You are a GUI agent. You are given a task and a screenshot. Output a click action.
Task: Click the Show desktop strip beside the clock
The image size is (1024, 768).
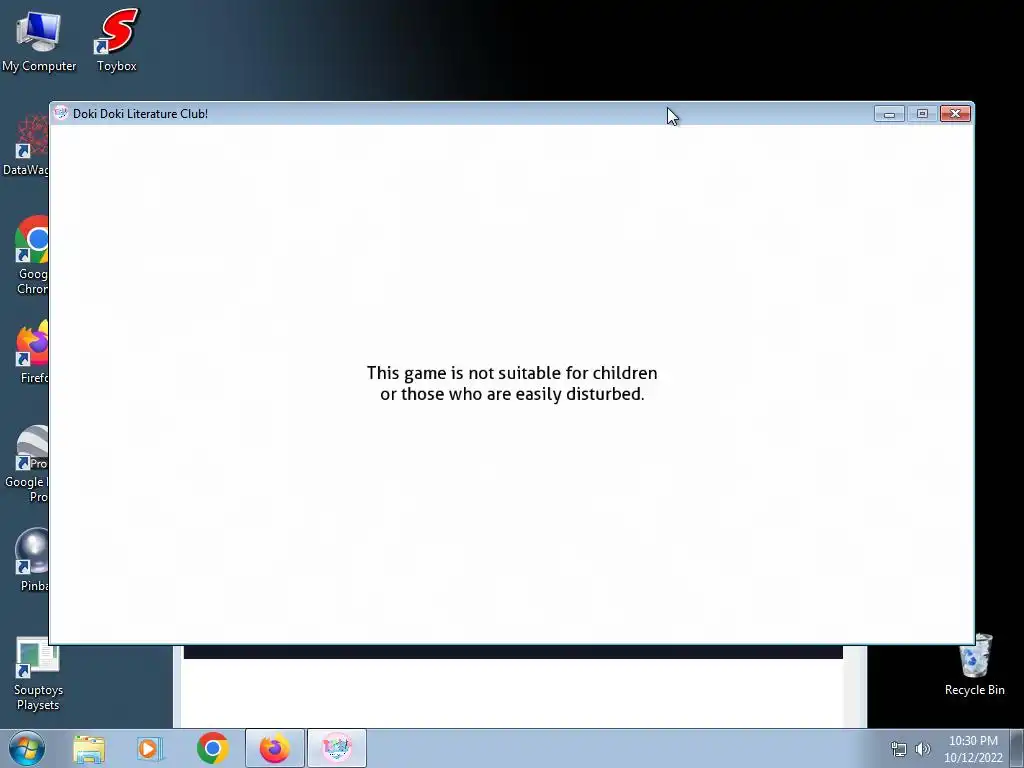1017,748
